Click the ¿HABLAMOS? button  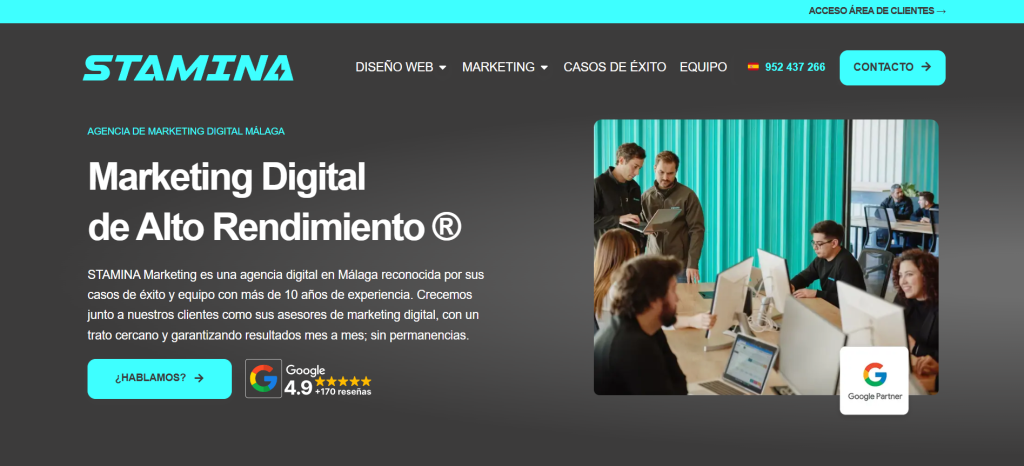point(159,379)
